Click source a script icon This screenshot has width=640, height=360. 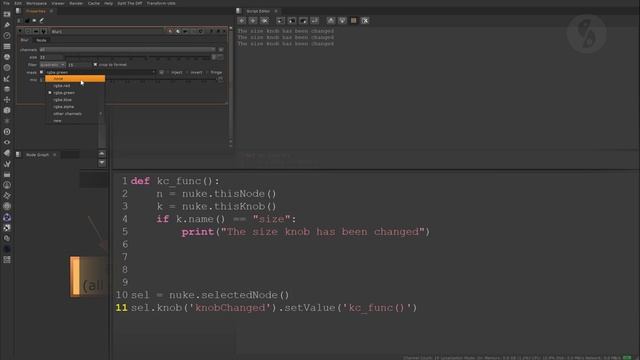pos(280,20)
